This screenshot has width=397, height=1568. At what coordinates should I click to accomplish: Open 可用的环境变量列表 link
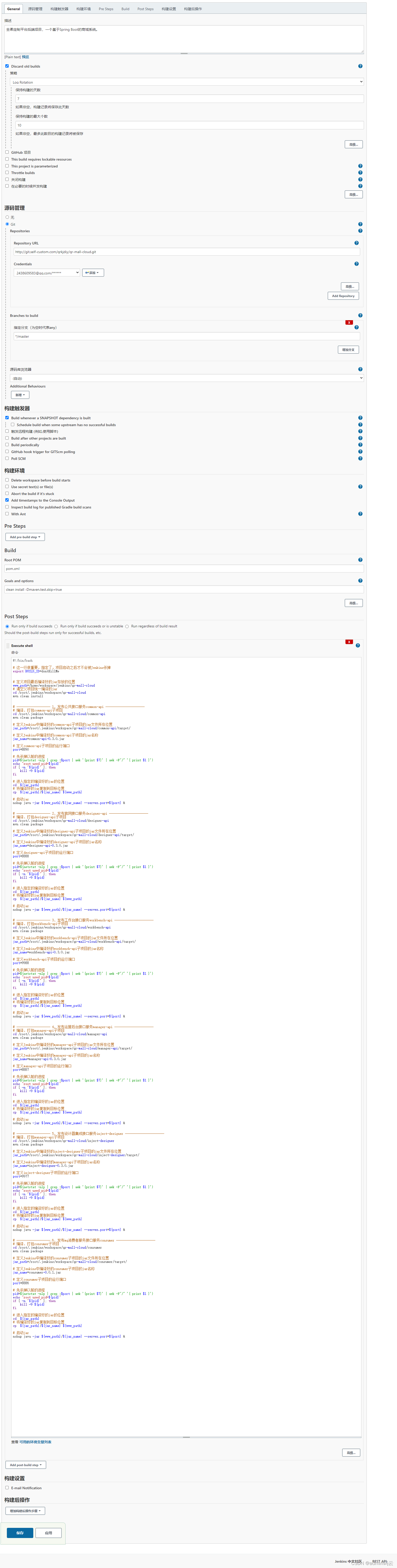pos(35,1441)
